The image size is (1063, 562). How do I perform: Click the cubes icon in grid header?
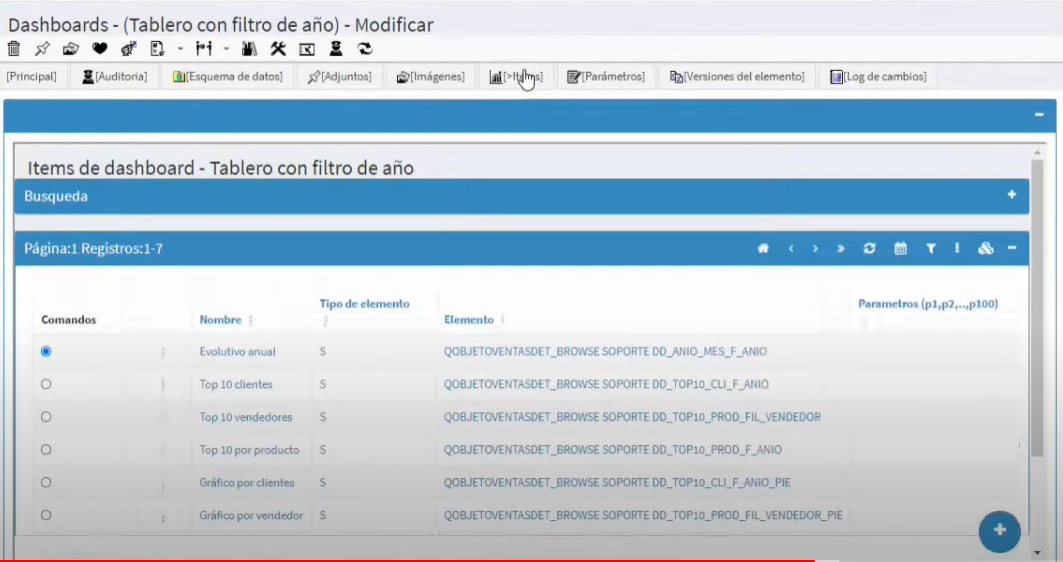986,249
